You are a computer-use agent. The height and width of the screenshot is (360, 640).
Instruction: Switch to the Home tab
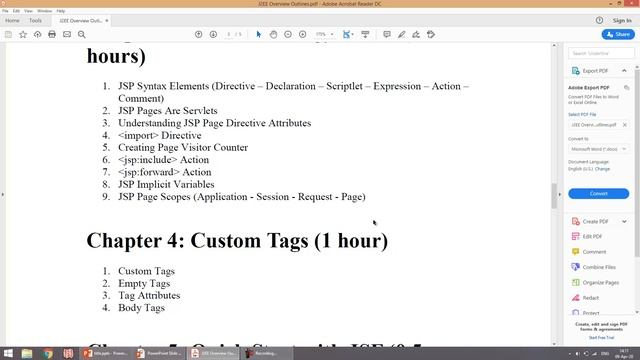pos(12,20)
